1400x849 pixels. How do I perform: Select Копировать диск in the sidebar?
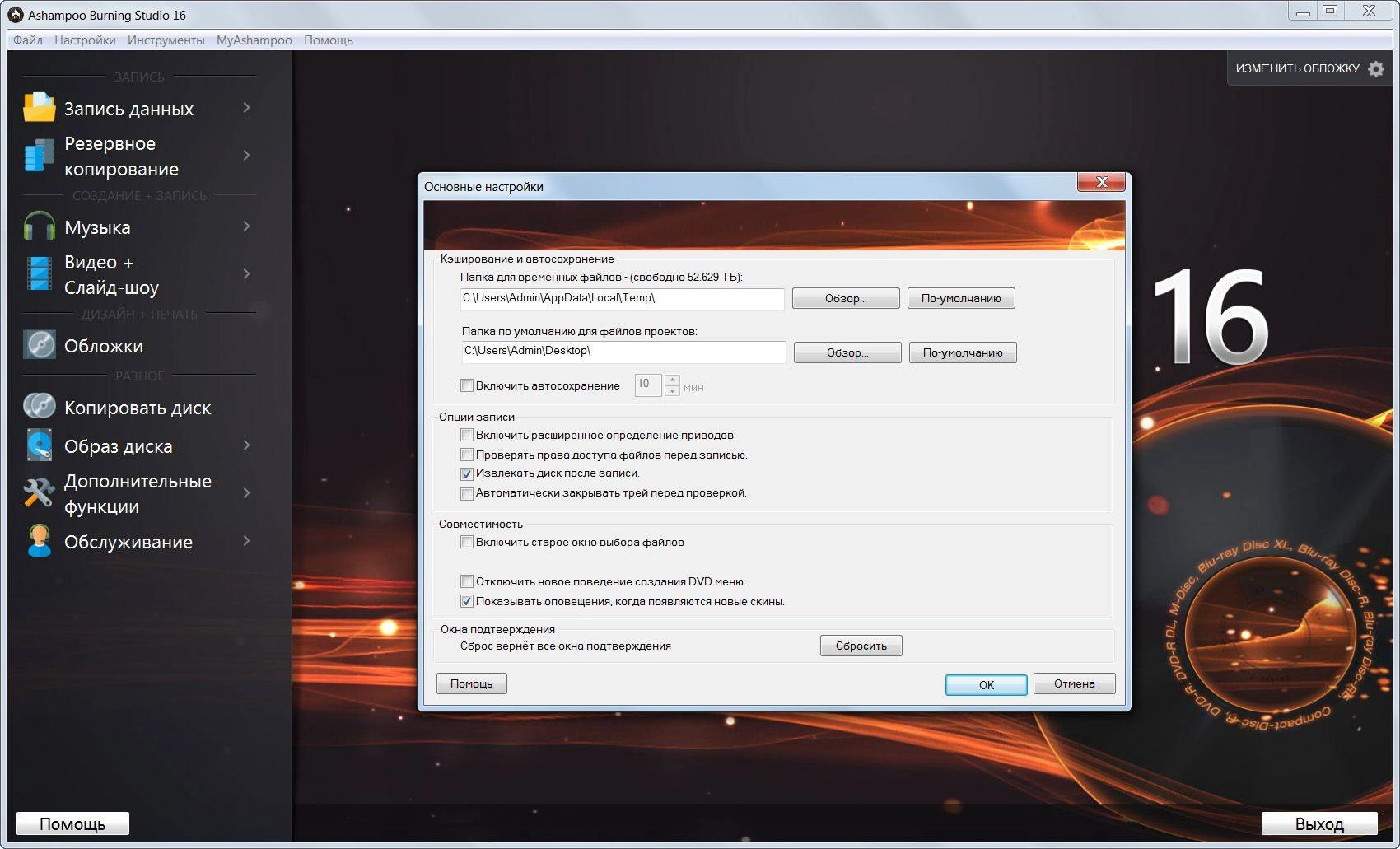click(138, 408)
